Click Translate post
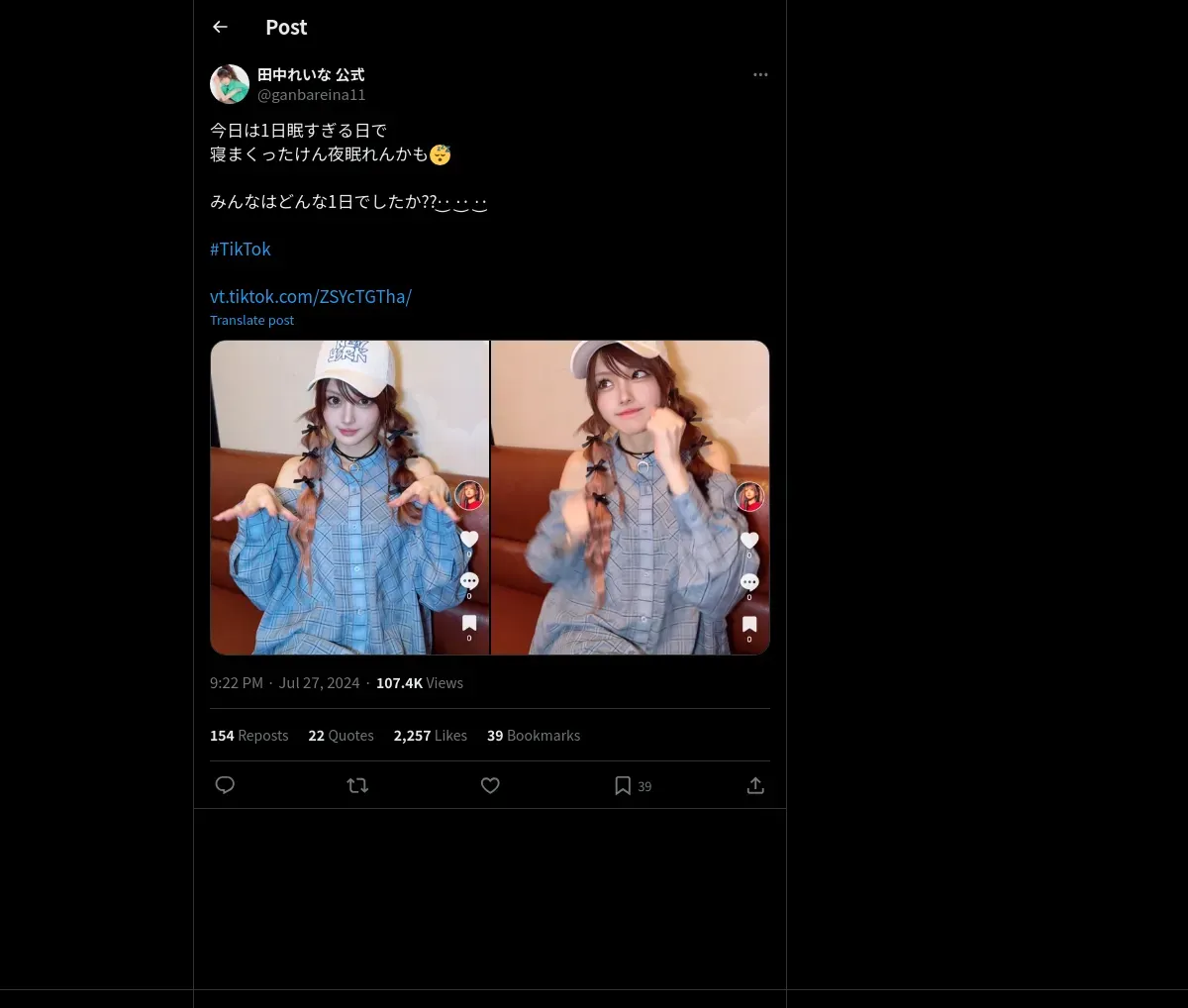This screenshot has width=1188, height=1008. (251, 320)
